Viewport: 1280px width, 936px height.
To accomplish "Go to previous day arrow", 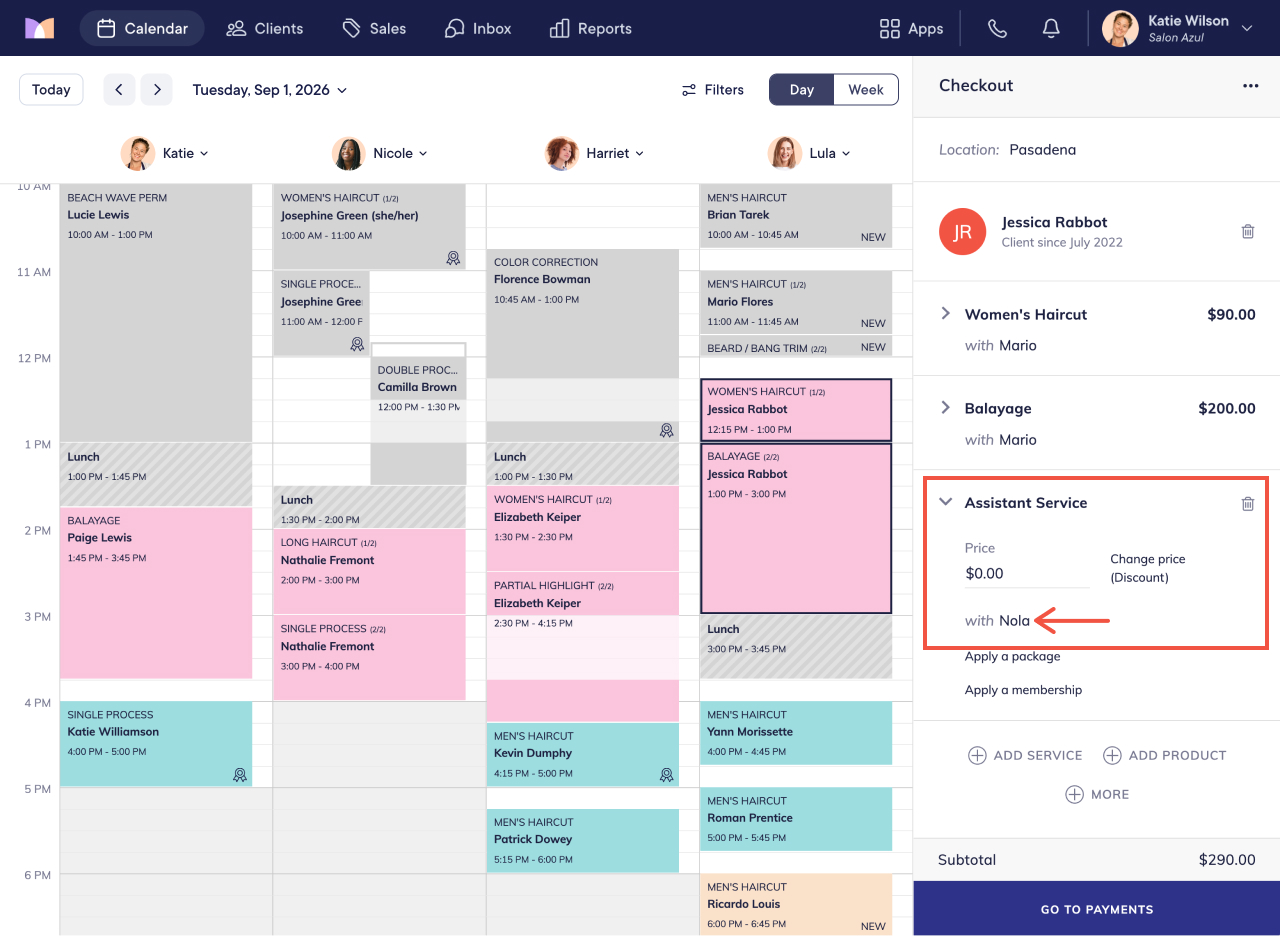I will pos(119,89).
